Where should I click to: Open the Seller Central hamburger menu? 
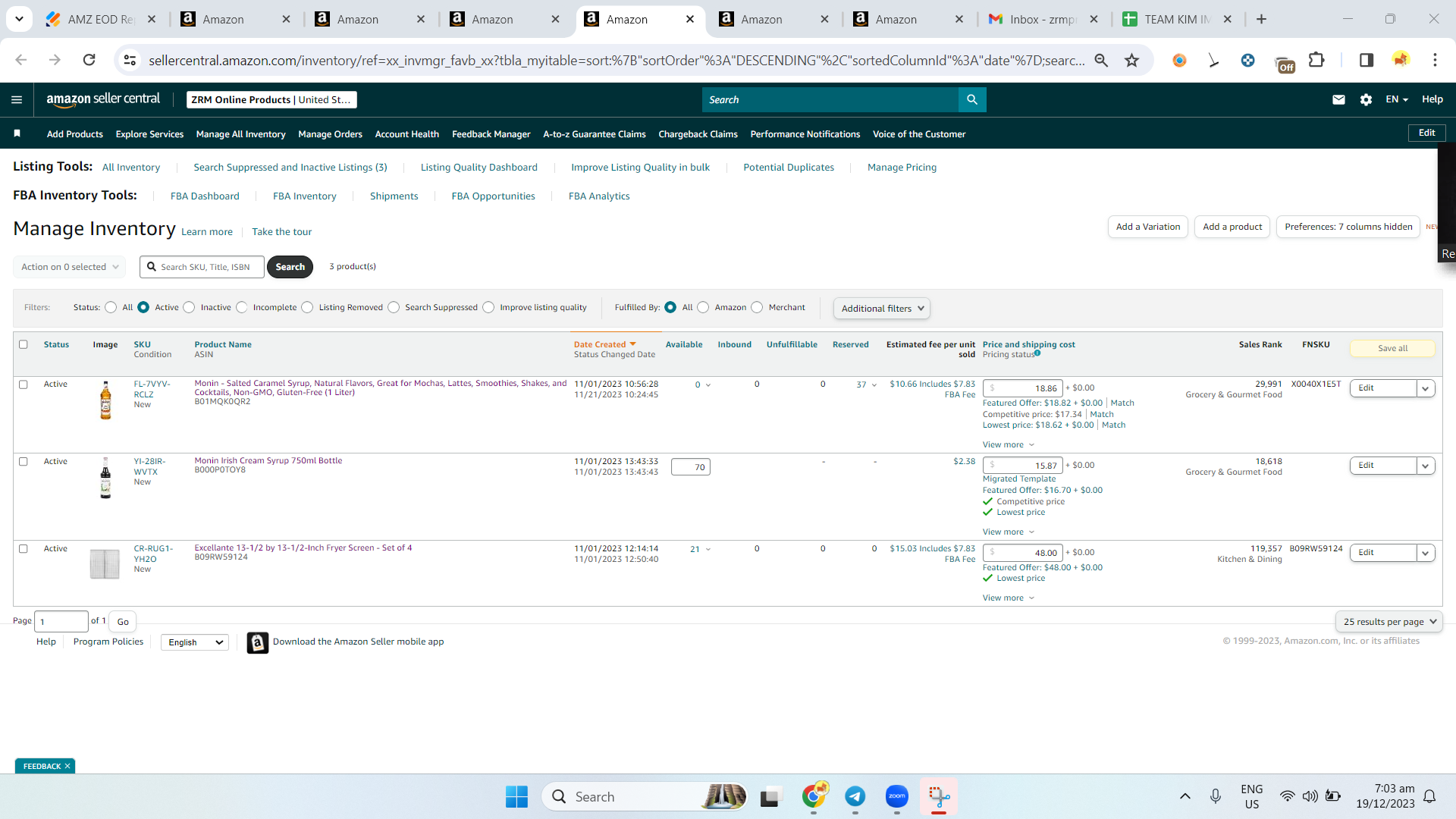pyautogui.click(x=17, y=99)
